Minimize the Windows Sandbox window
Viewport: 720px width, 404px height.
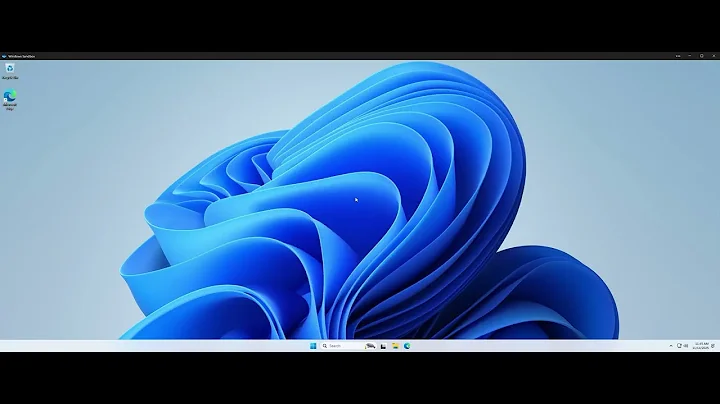click(x=690, y=56)
